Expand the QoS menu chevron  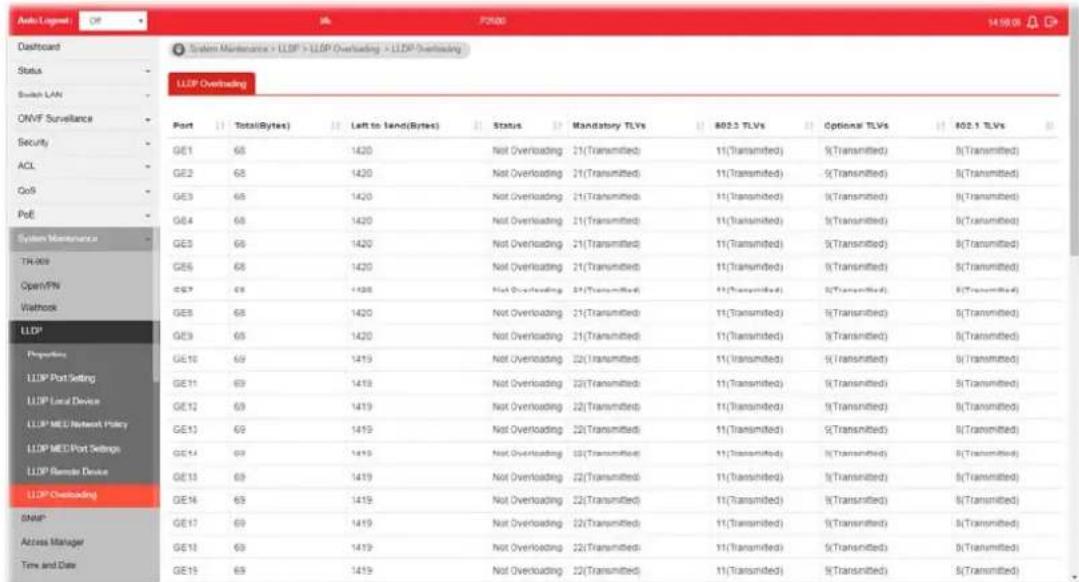147,191
